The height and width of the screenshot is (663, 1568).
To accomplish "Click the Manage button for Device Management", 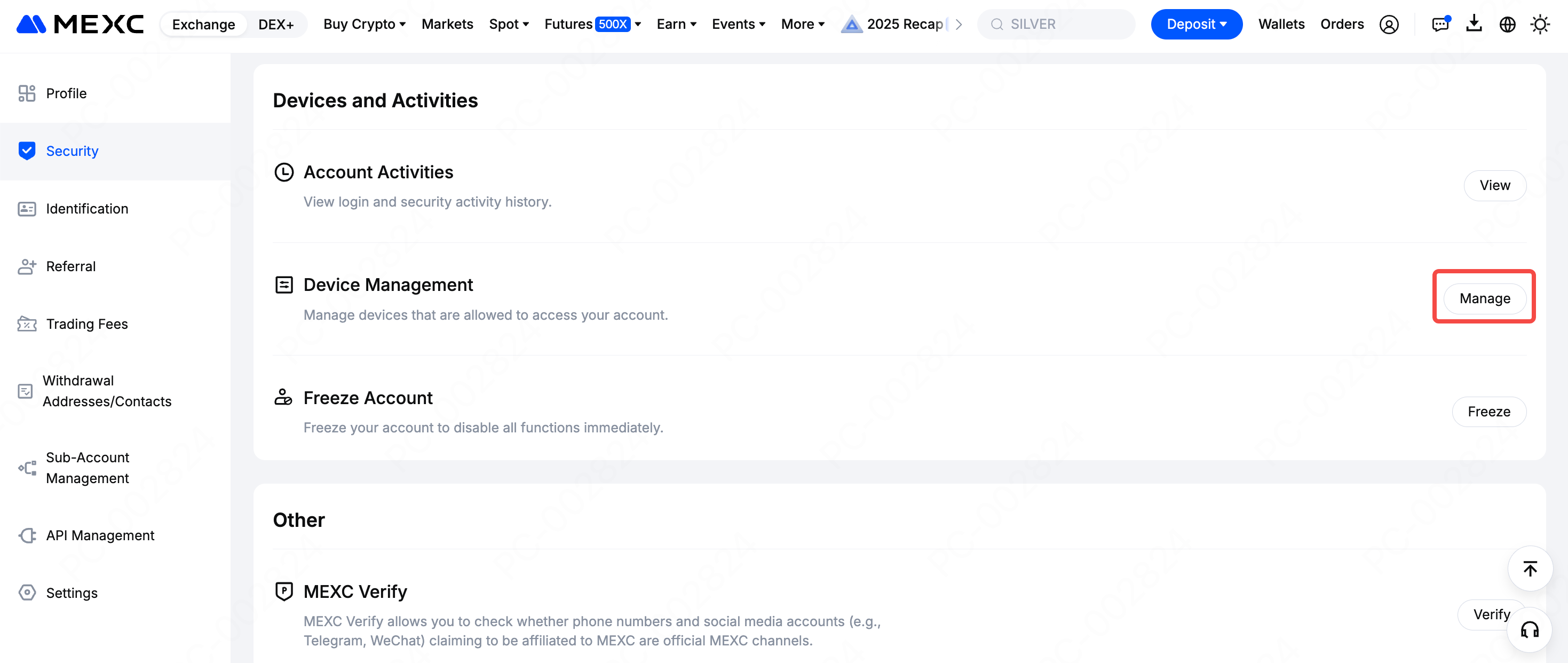I will tap(1484, 298).
